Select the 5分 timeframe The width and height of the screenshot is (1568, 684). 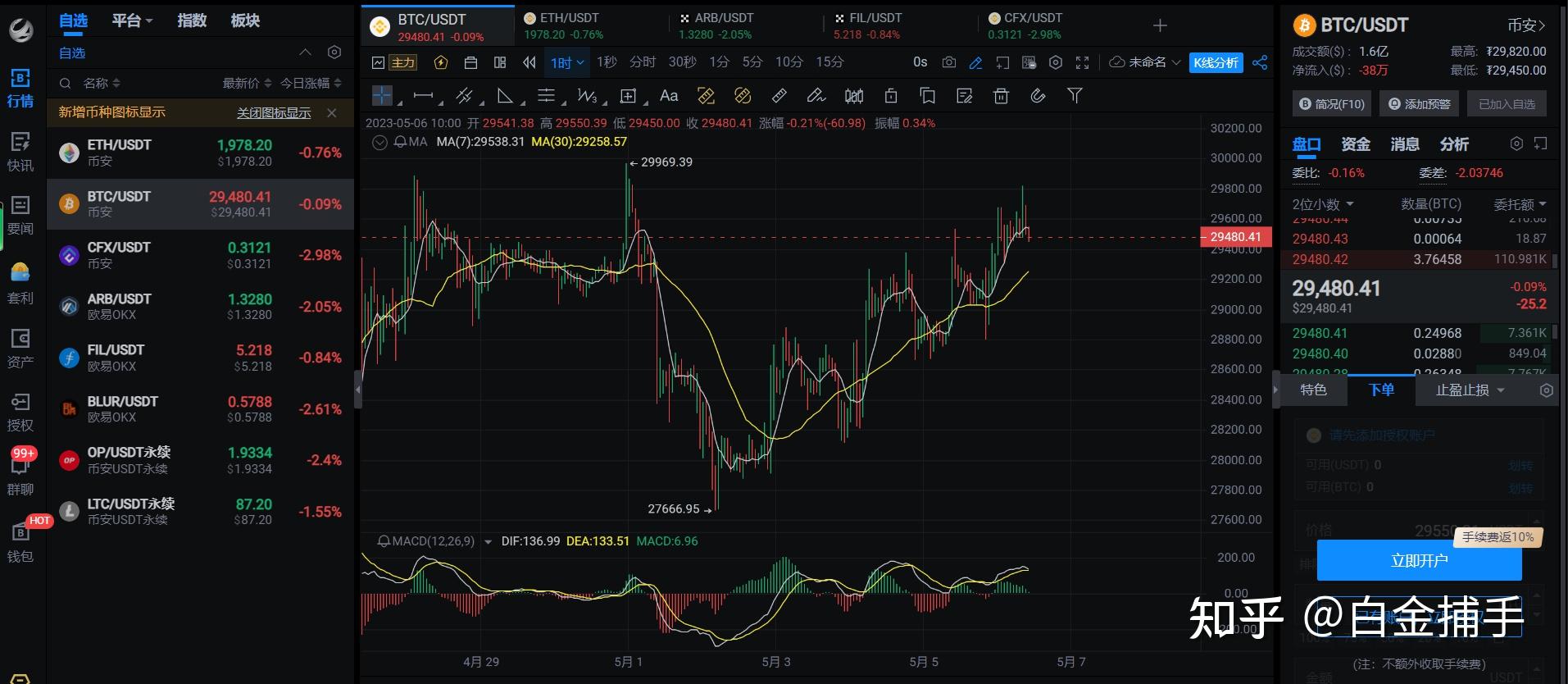click(752, 62)
